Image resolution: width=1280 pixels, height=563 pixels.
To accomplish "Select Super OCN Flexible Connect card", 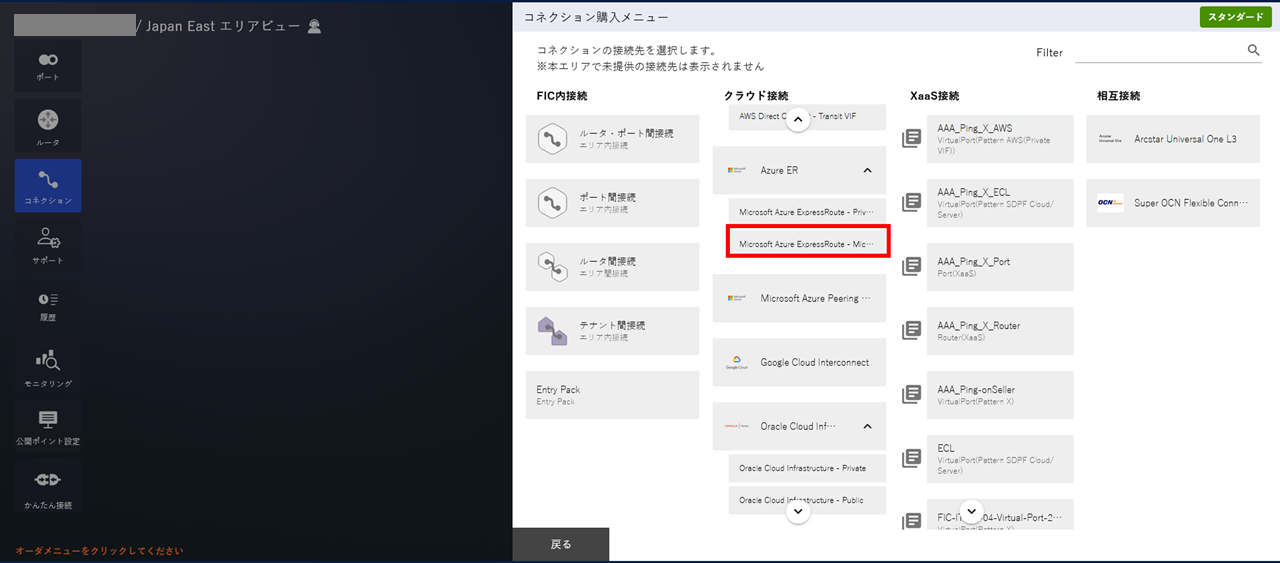I will (x=1173, y=203).
